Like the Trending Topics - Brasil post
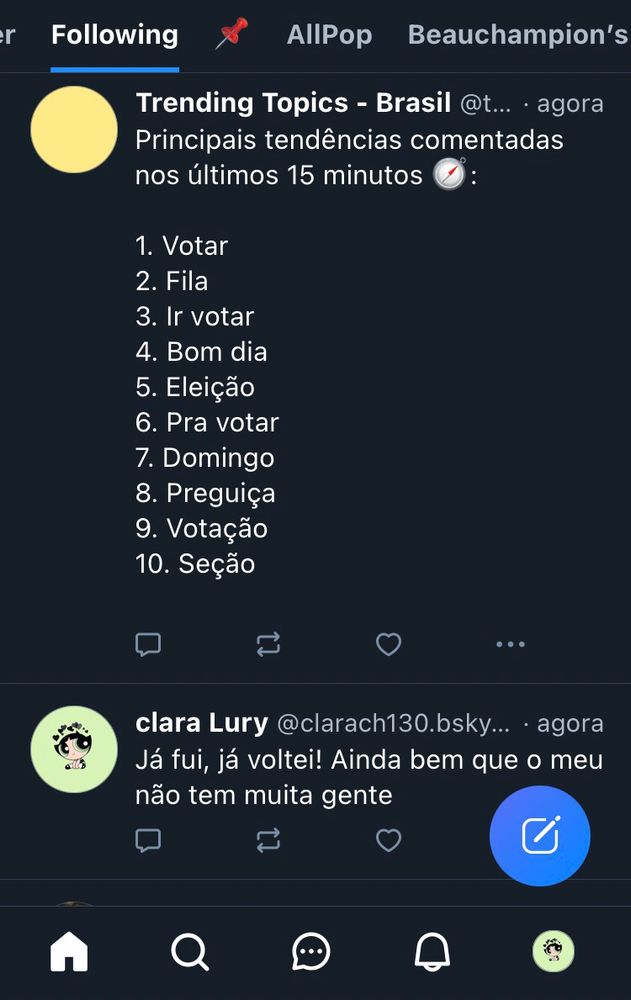Screen dimensions: 631x1000 (x=388, y=645)
